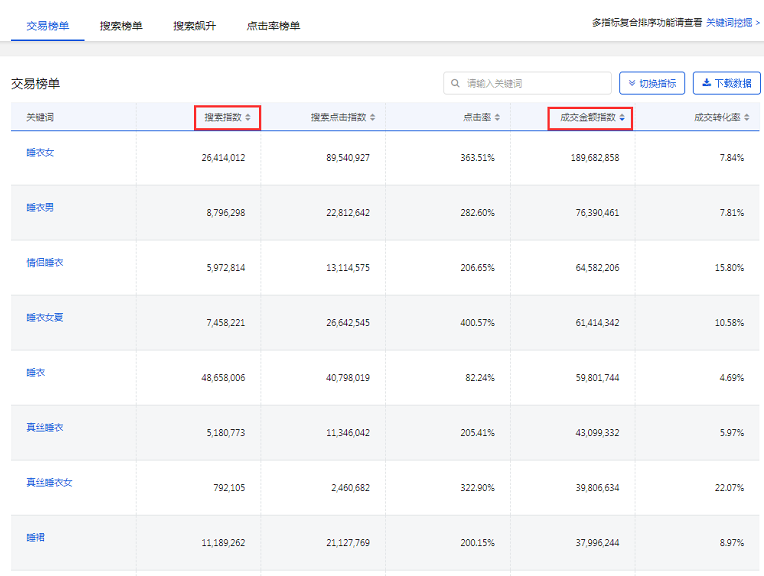
Task: Click the 睡裙 keyword link
Action: tap(36, 538)
